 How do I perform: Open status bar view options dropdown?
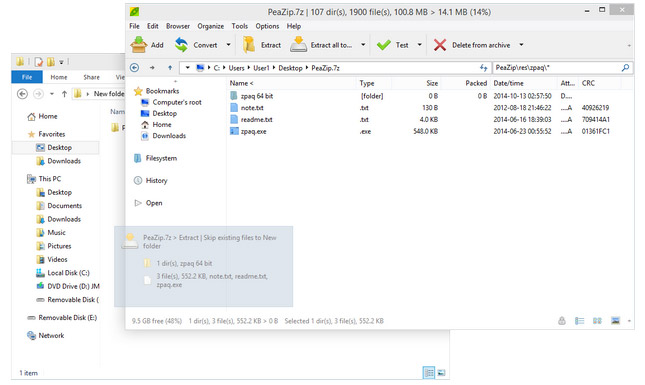pos(629,321)
